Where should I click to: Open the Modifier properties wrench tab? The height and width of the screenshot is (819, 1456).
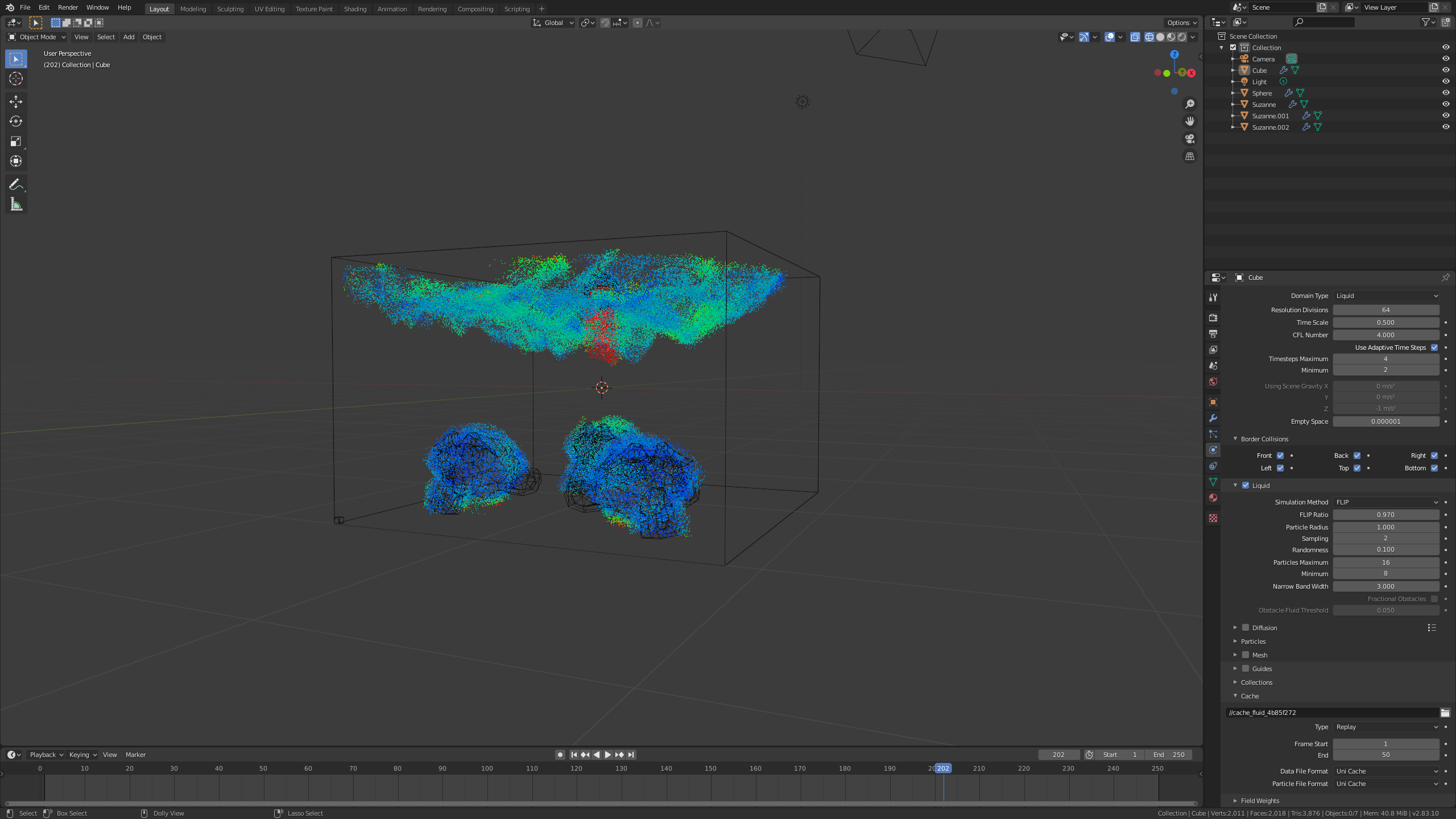coord(1213,418)
